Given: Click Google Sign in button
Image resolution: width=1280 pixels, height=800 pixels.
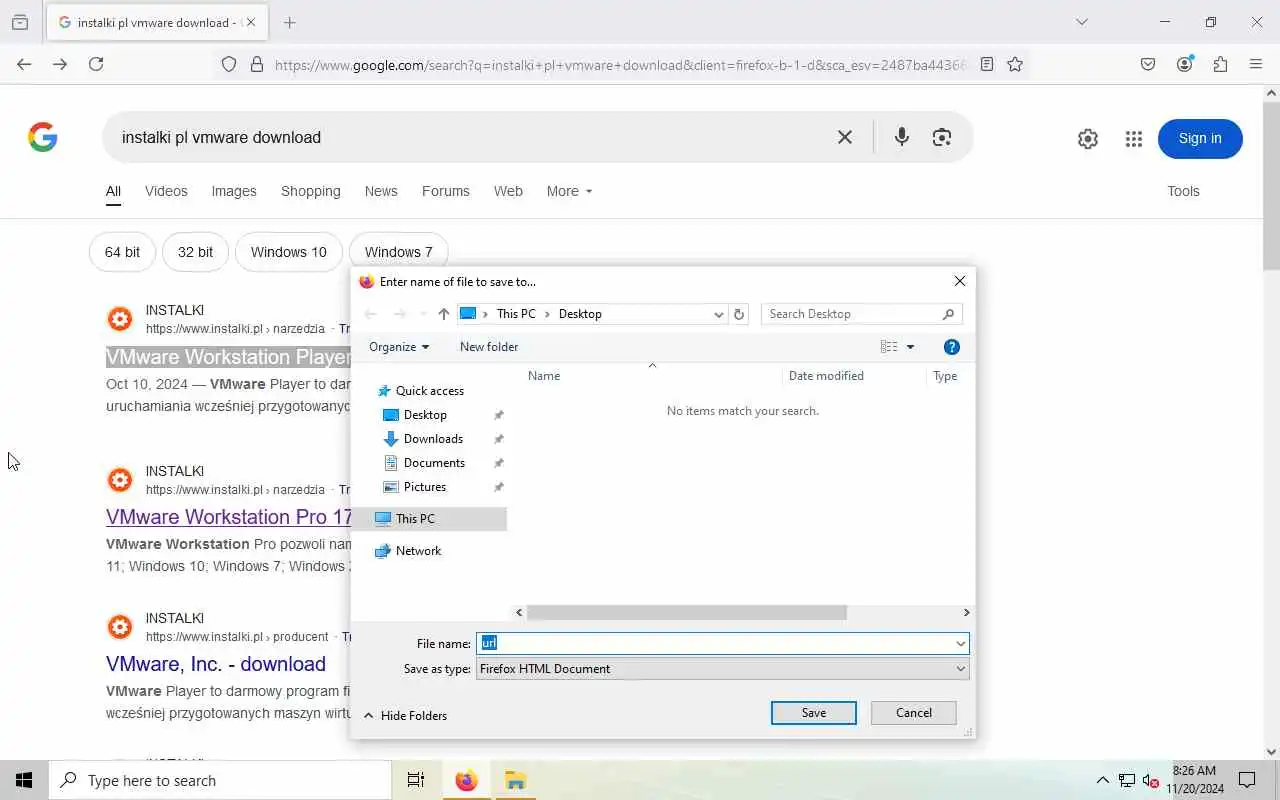Looking at the screenshot, I should point(1200,139).
